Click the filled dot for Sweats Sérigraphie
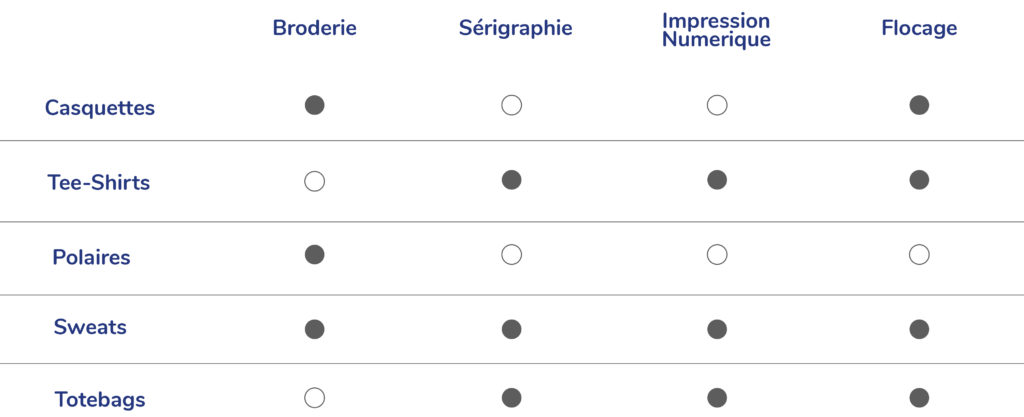This screenshot has height=417, width=1024. (x=511, y=329)
